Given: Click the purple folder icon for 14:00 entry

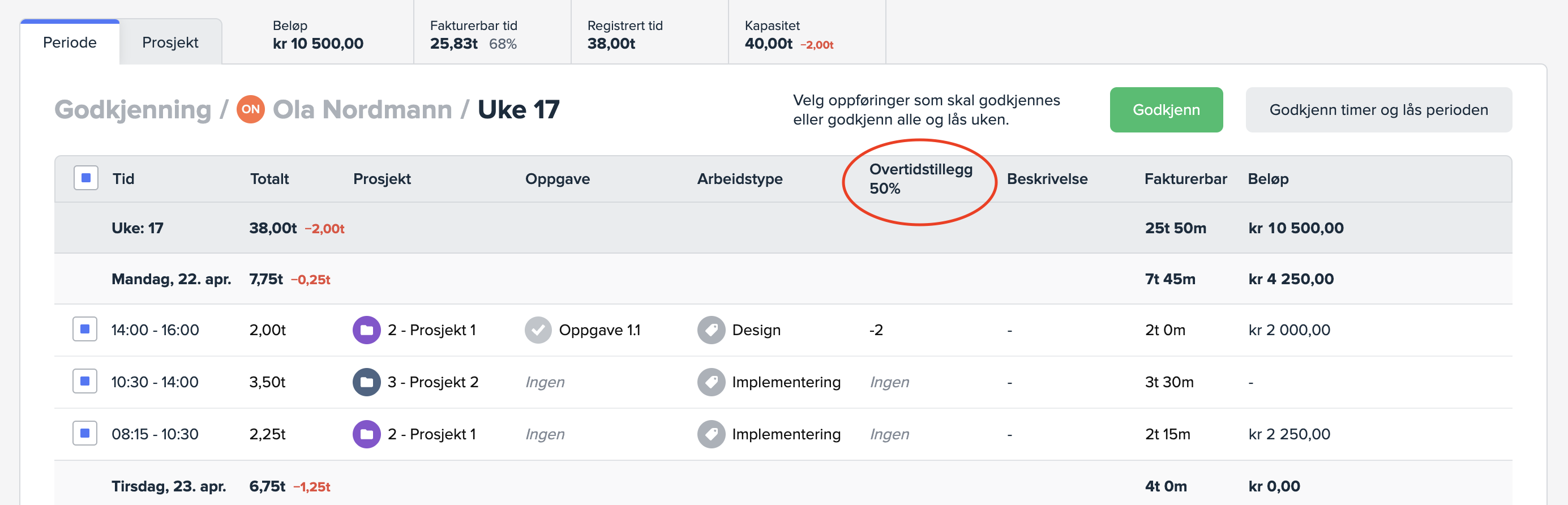Looking at the screenshot, I should coord(366,329).
